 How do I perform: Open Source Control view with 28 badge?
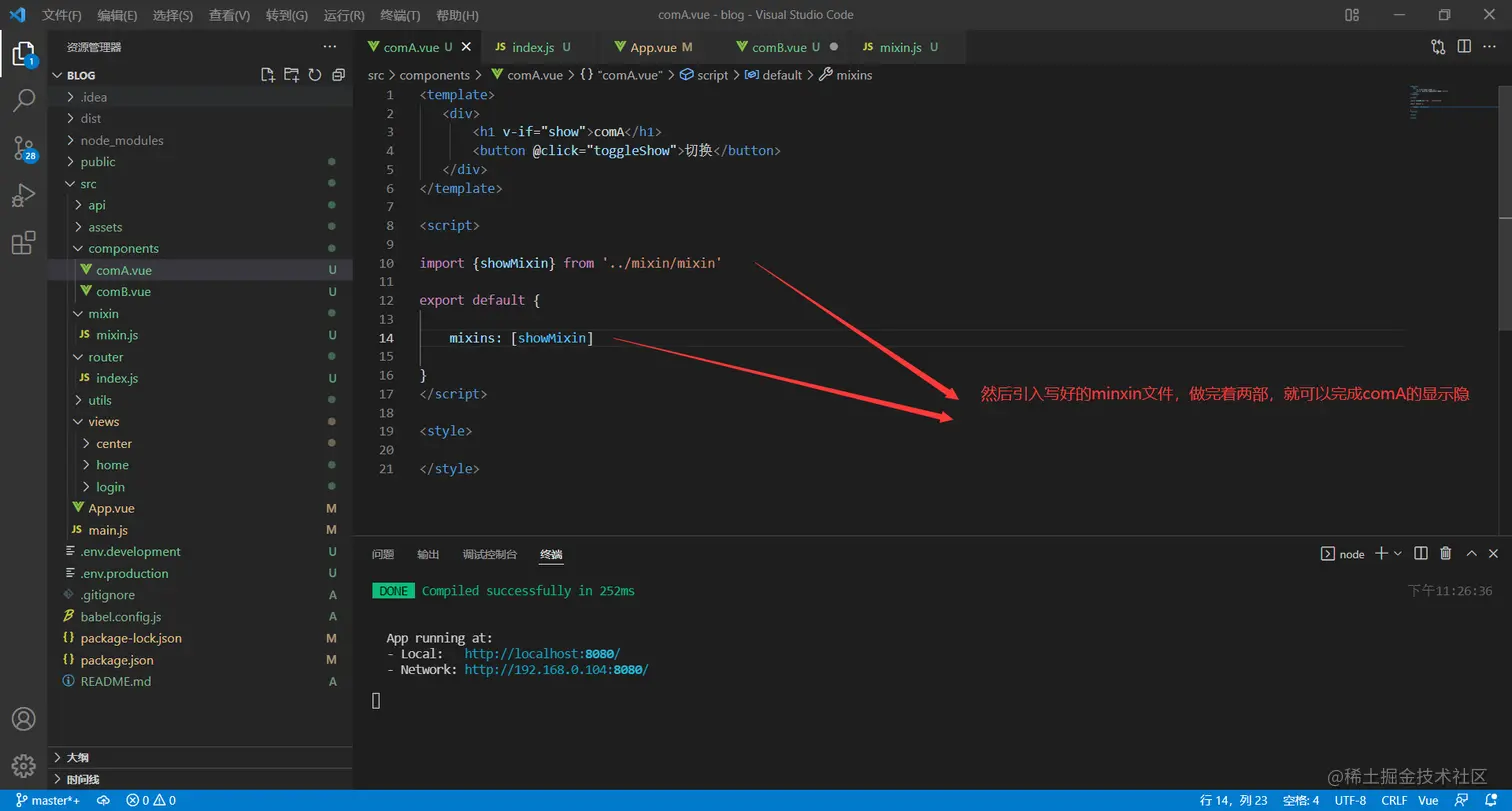coord(23,148)
